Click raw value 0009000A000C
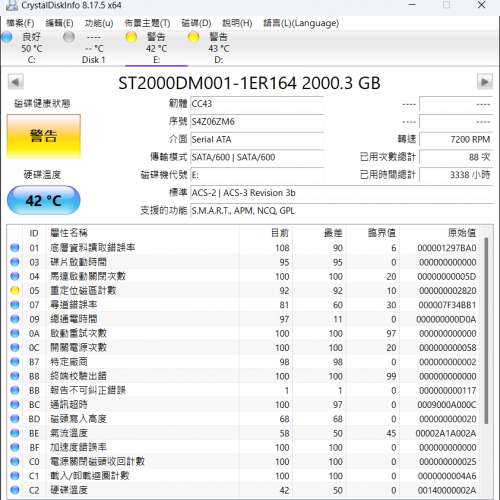Image resolution: width=500 pixels, height=500 pixels. click(447, 405)
